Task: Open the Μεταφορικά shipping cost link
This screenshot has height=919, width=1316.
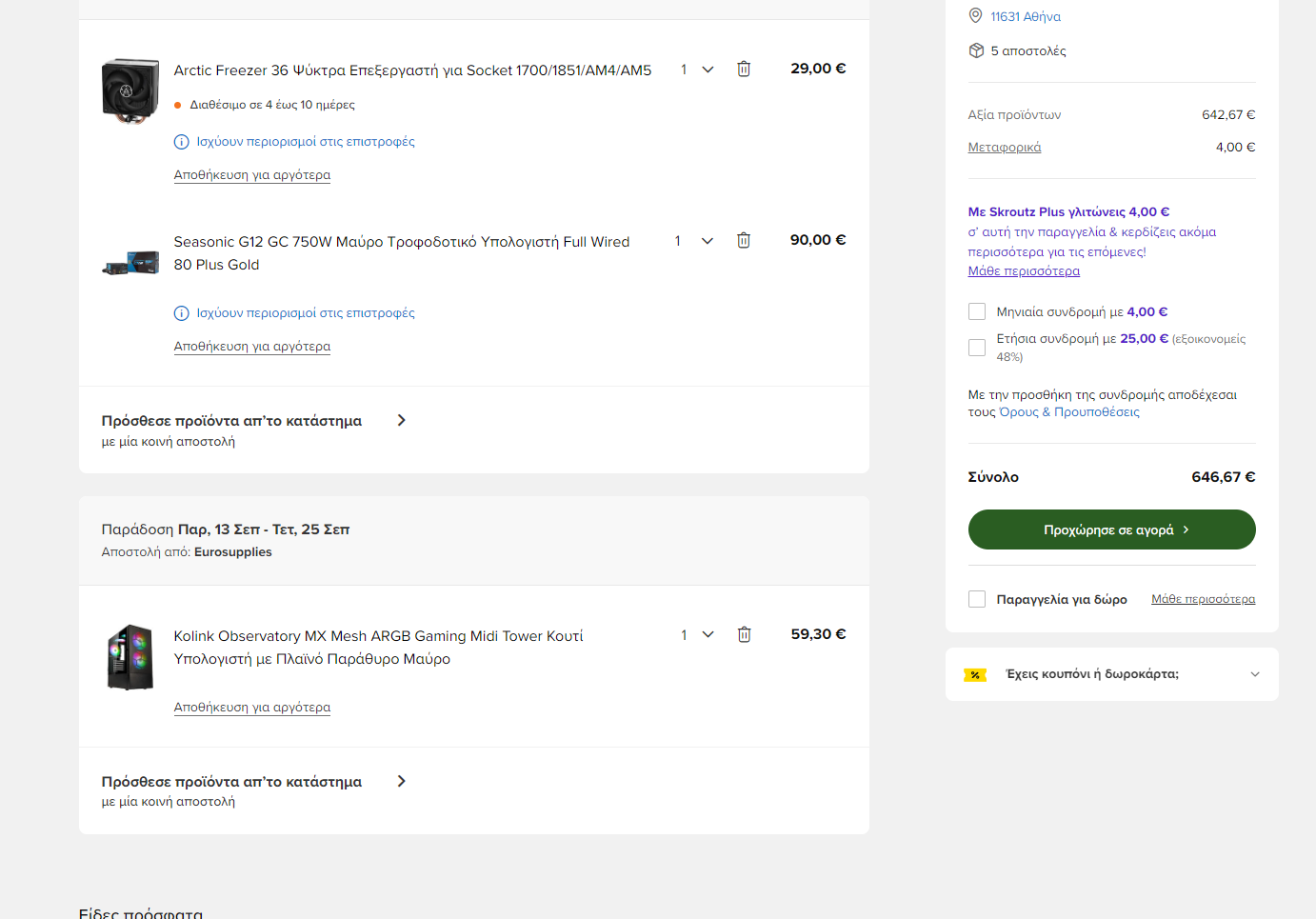Action: tap(1005, 148)
